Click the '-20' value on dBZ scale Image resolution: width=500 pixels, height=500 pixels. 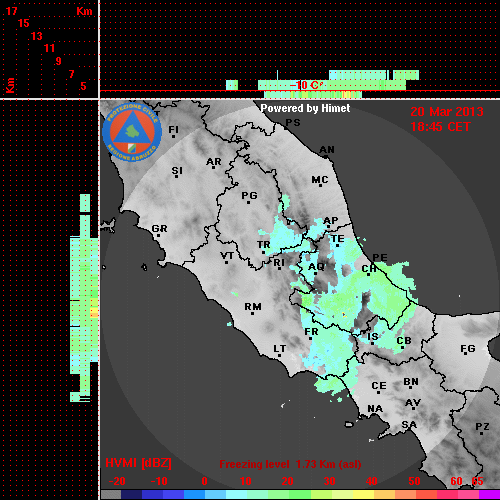click(x=117, y=481)
